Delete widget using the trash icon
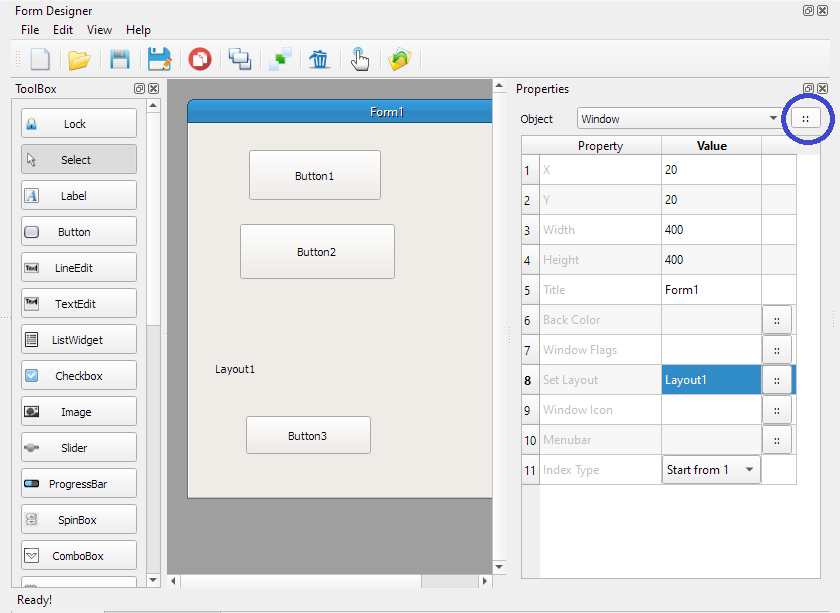The image size is (840, 613). [x=319, y=59]
